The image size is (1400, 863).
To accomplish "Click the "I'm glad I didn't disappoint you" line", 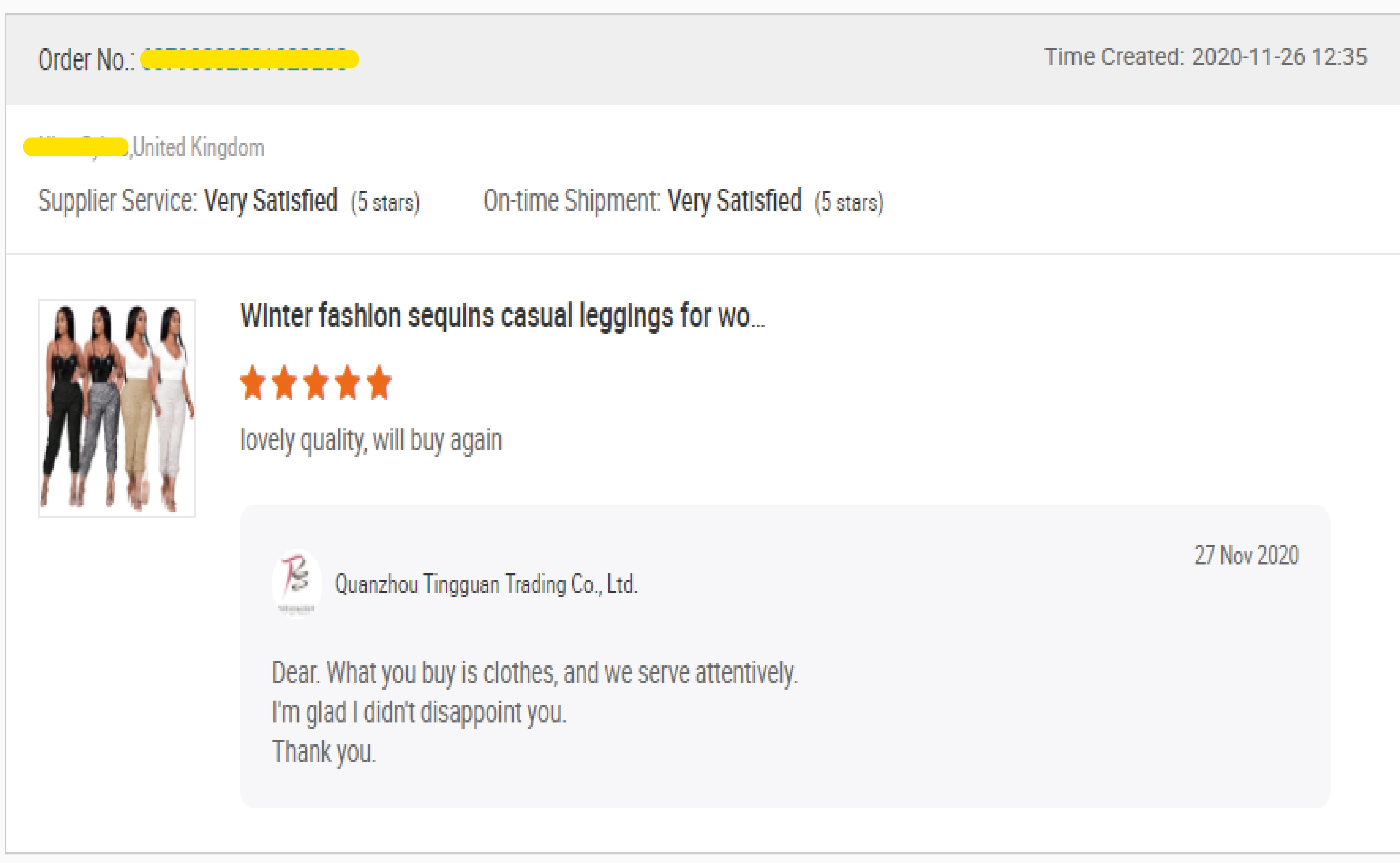I will (x=419, y=712).
